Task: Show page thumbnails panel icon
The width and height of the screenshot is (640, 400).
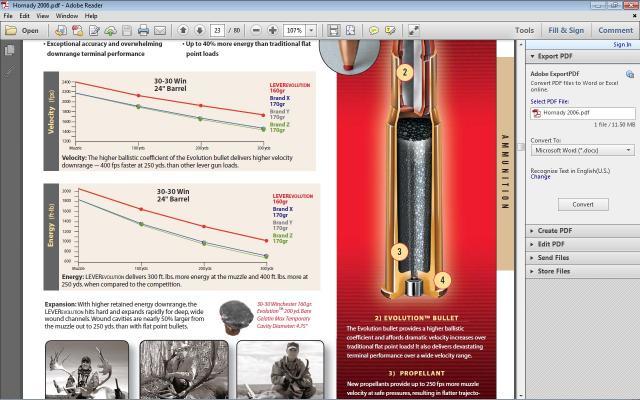Action: pyautogui.click(x=9, y=50)
